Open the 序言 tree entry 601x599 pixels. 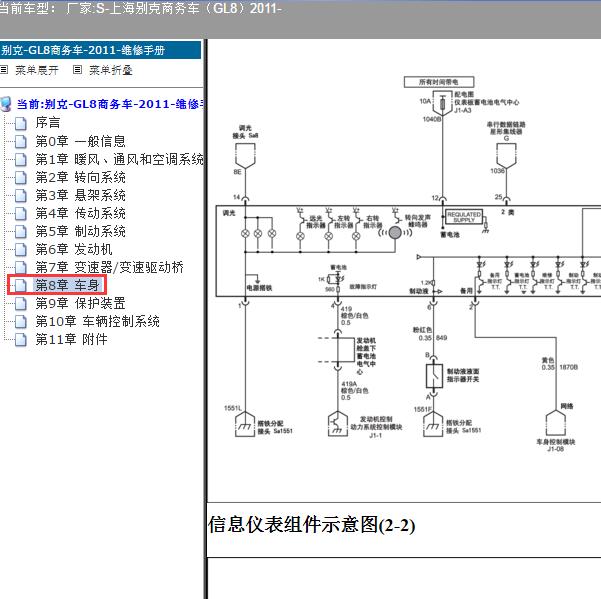[48, 123]
